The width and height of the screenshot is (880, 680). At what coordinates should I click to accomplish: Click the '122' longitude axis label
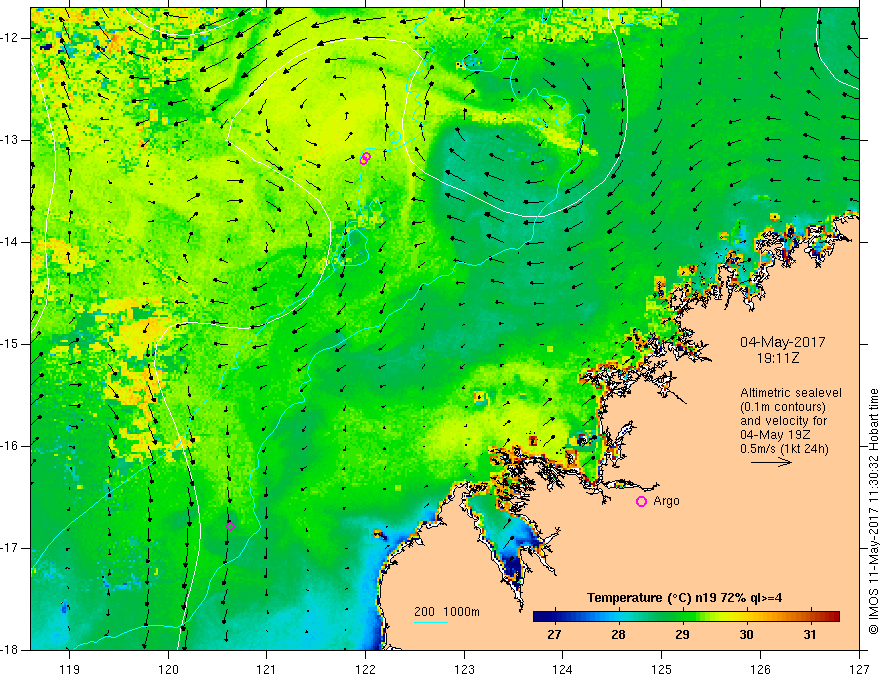(x=365, y=669)
